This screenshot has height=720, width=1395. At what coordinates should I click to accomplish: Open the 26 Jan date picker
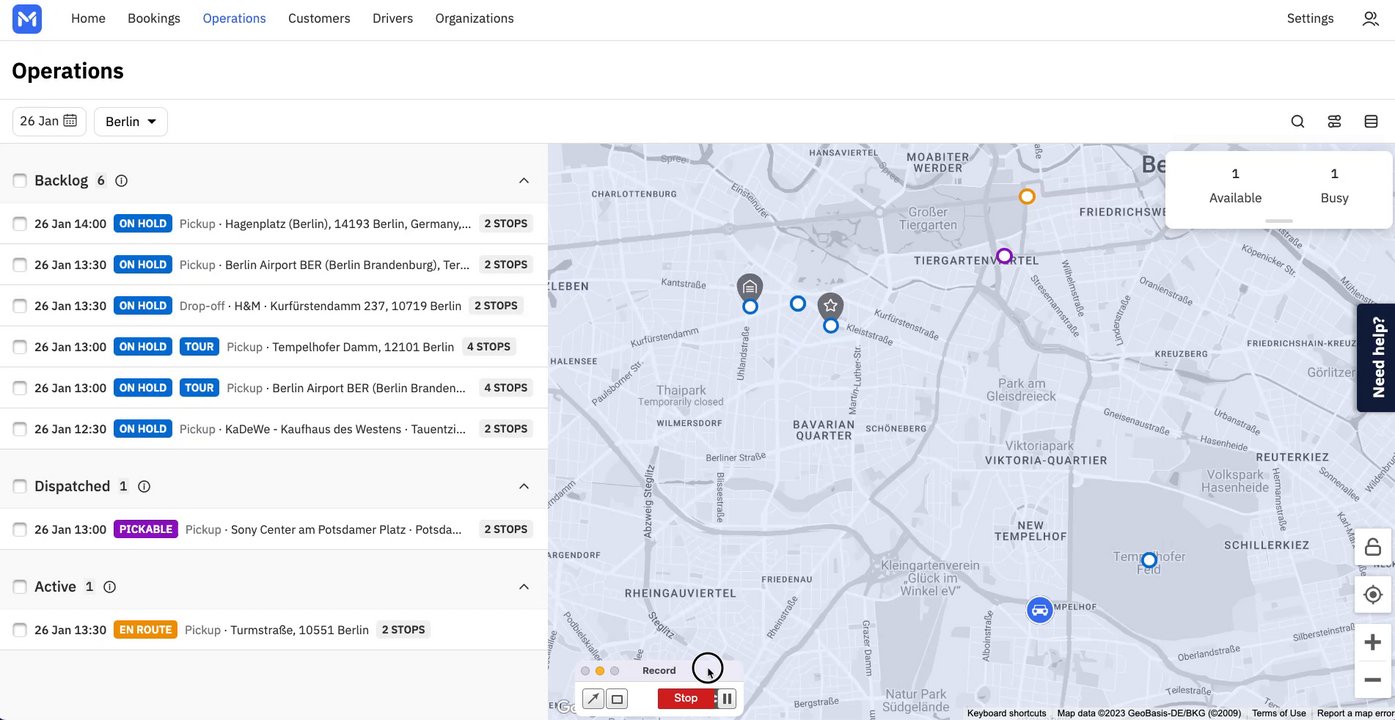pyautogui.click(x=49, y=121)
